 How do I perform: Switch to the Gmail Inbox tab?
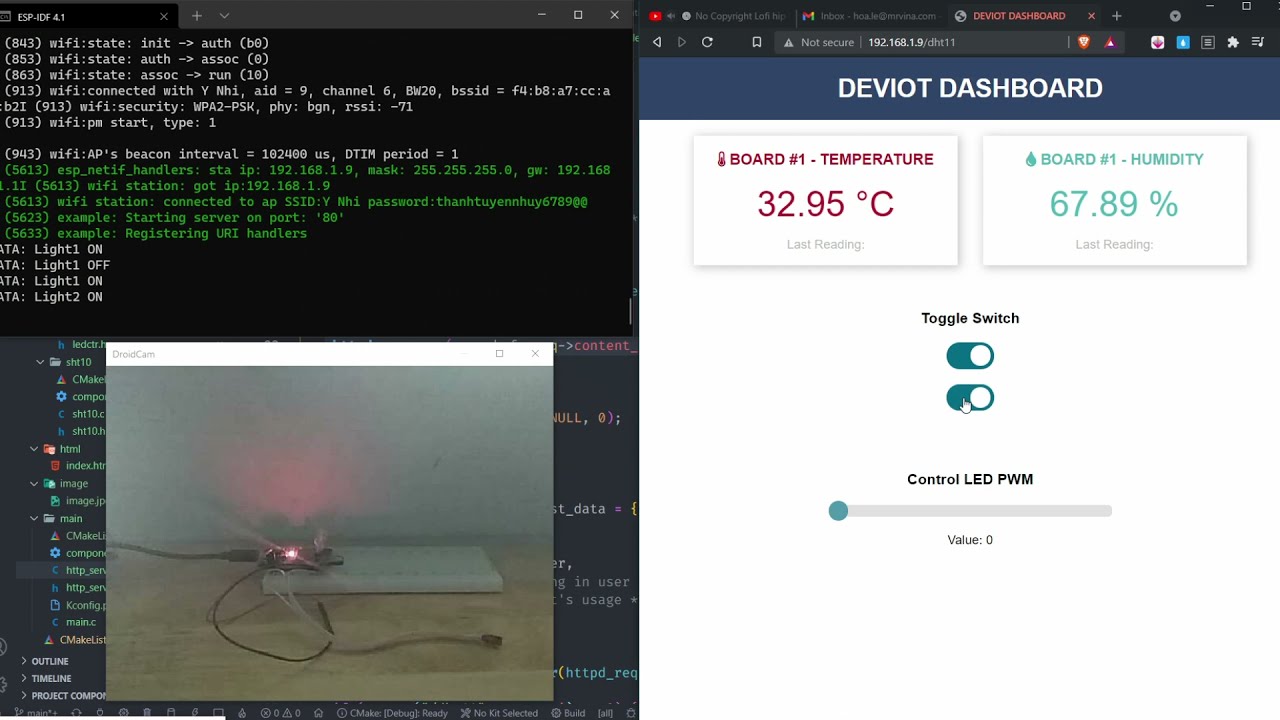click(870, 16)
